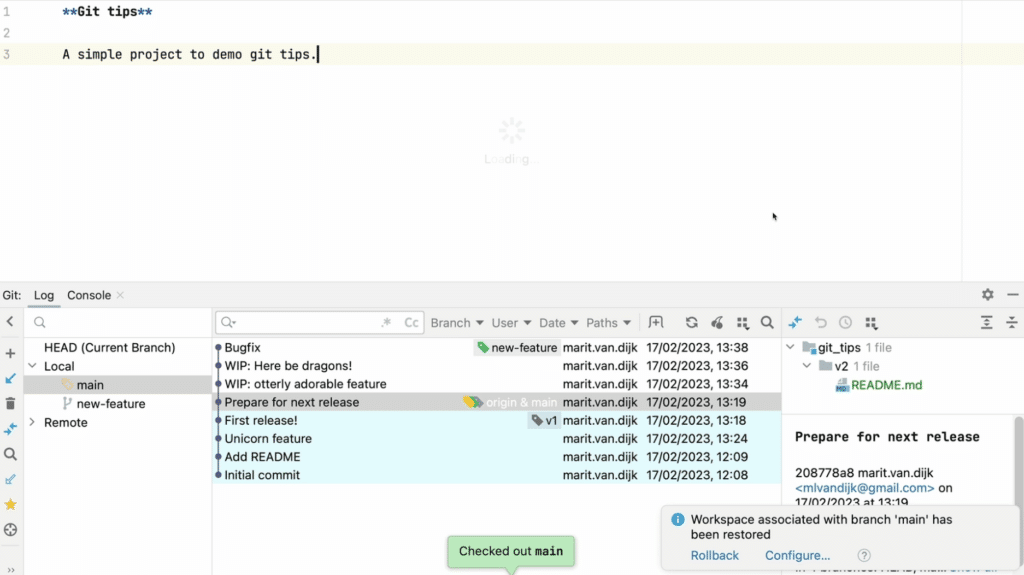Viewport: 1024px width, 575px height.
Task: Select the 'WIP: otterly adorable feature' commit
Action: click(x=497, y=384)
